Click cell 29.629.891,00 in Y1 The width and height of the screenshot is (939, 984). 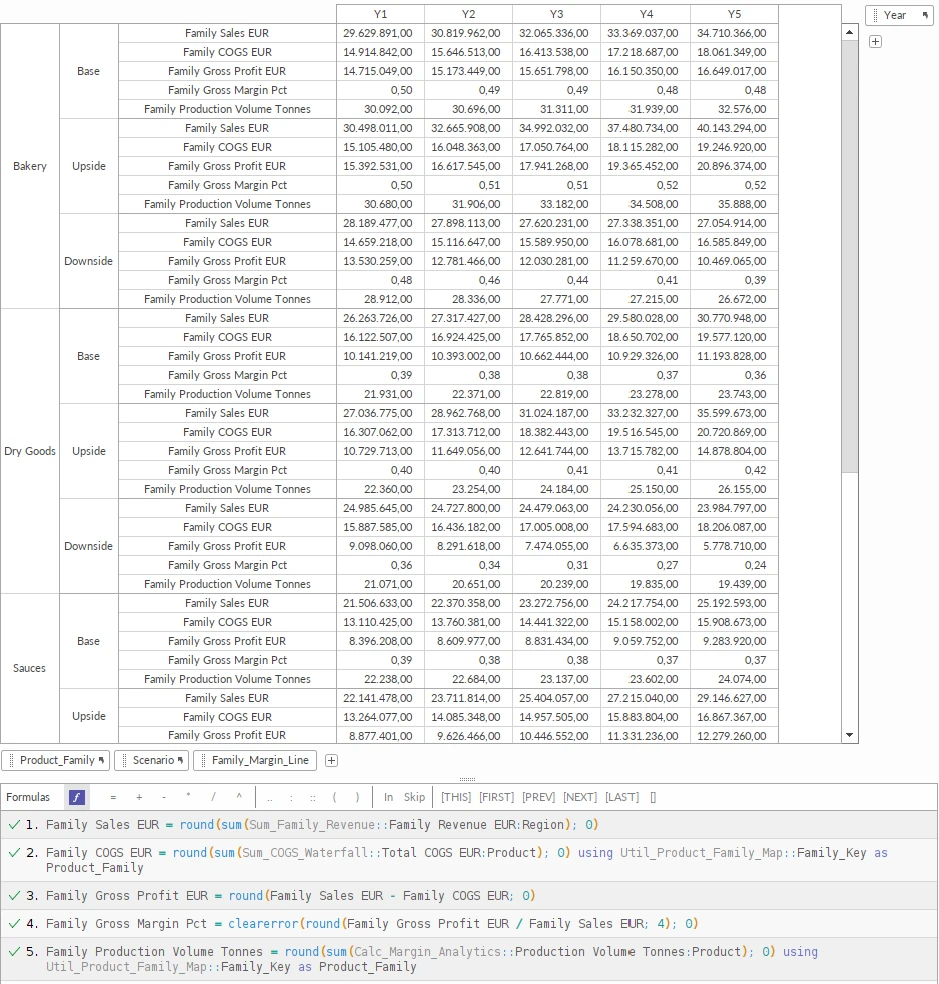click(380, 33)
